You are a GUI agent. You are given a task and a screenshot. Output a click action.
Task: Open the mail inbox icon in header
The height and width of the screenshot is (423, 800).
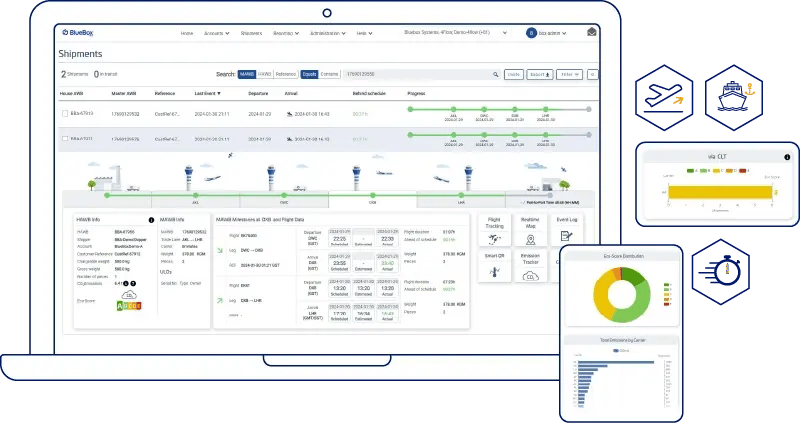591,32
